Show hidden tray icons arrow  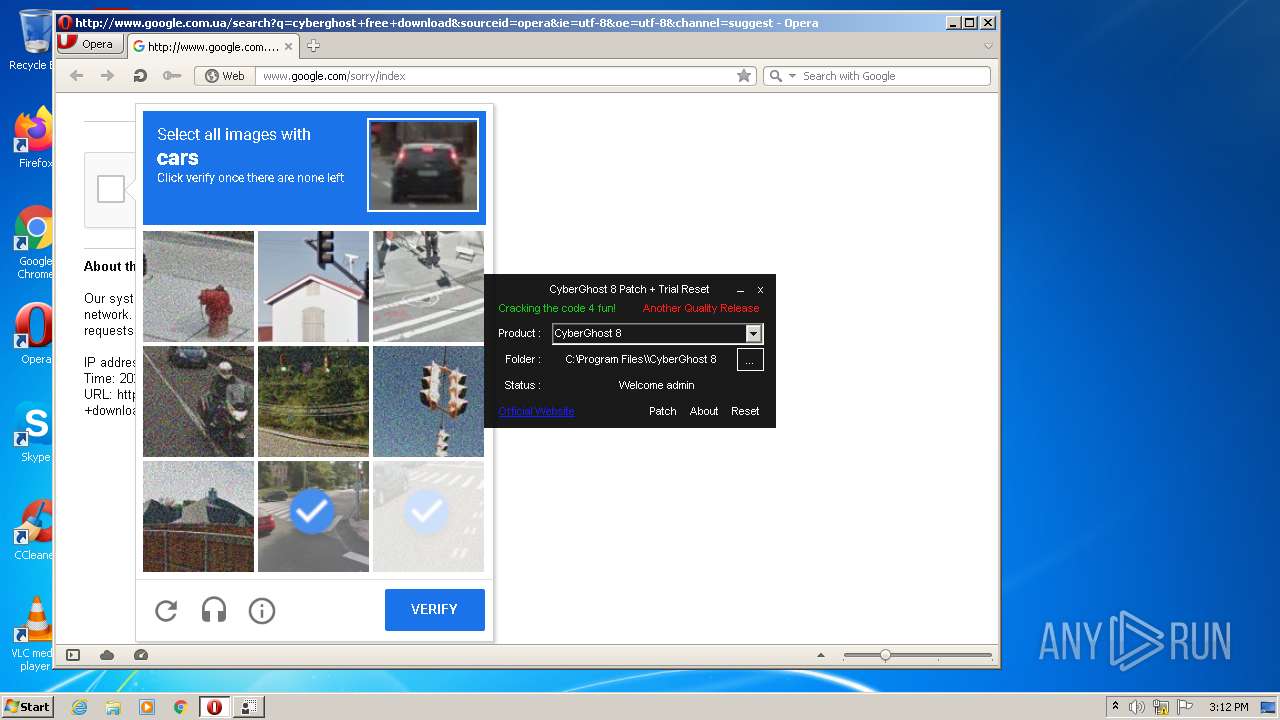click(x=1115, y=707)
